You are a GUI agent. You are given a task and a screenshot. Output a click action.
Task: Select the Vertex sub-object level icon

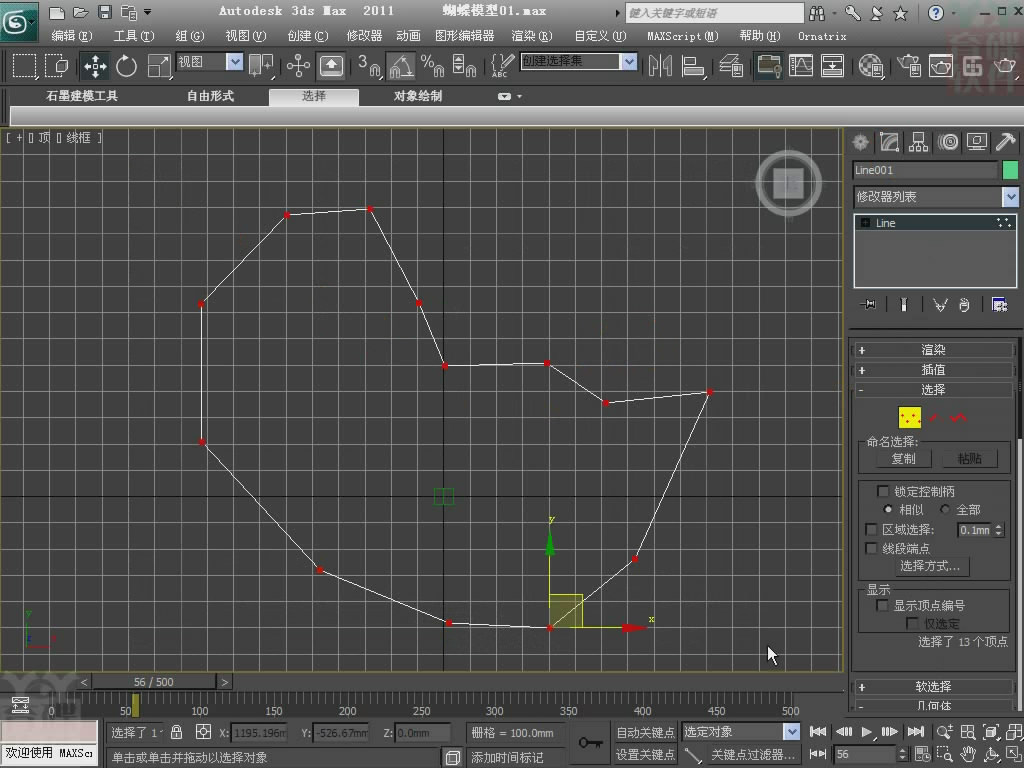[x=910, y=417]
